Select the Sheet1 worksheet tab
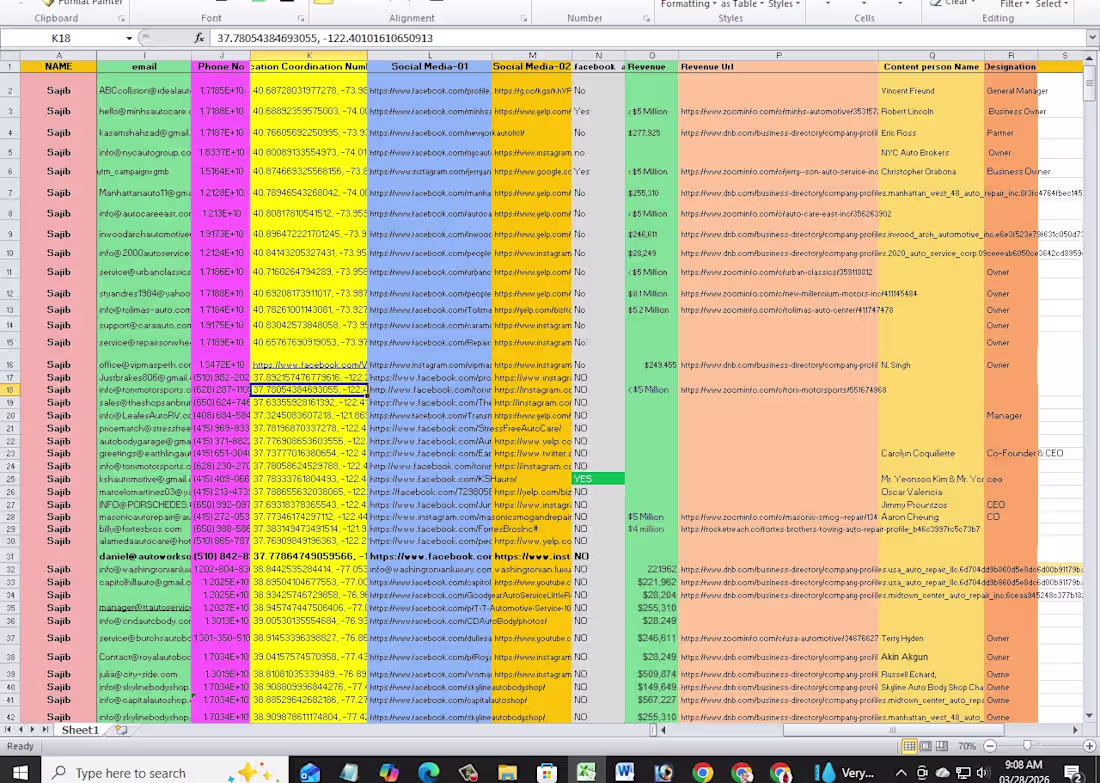 80,730
